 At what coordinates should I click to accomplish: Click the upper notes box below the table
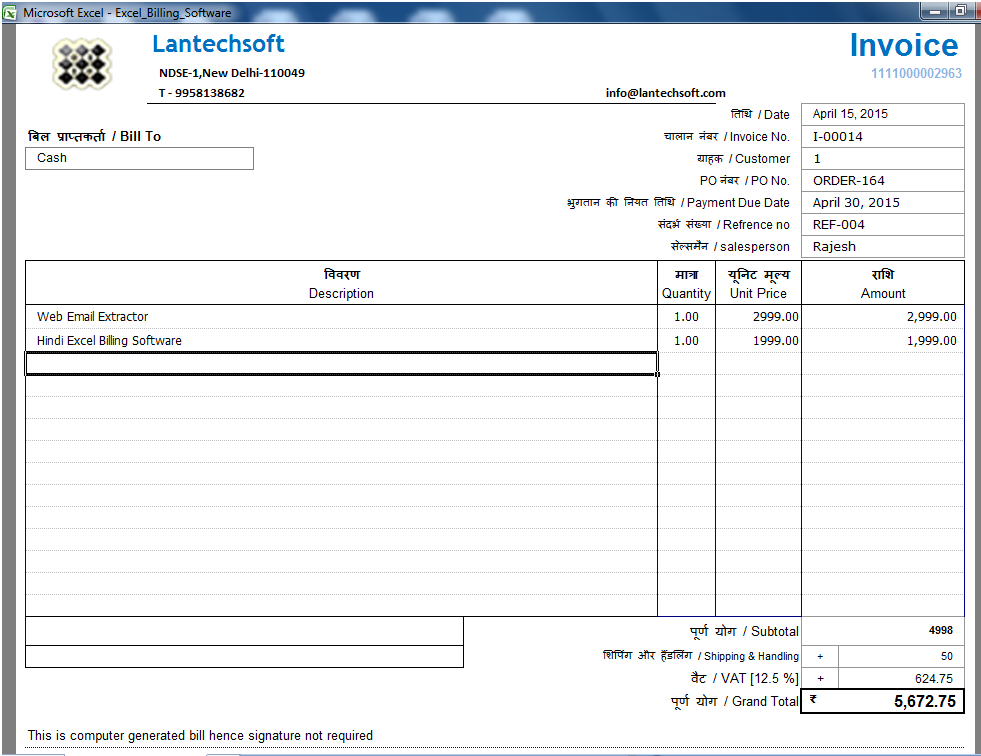245,631
